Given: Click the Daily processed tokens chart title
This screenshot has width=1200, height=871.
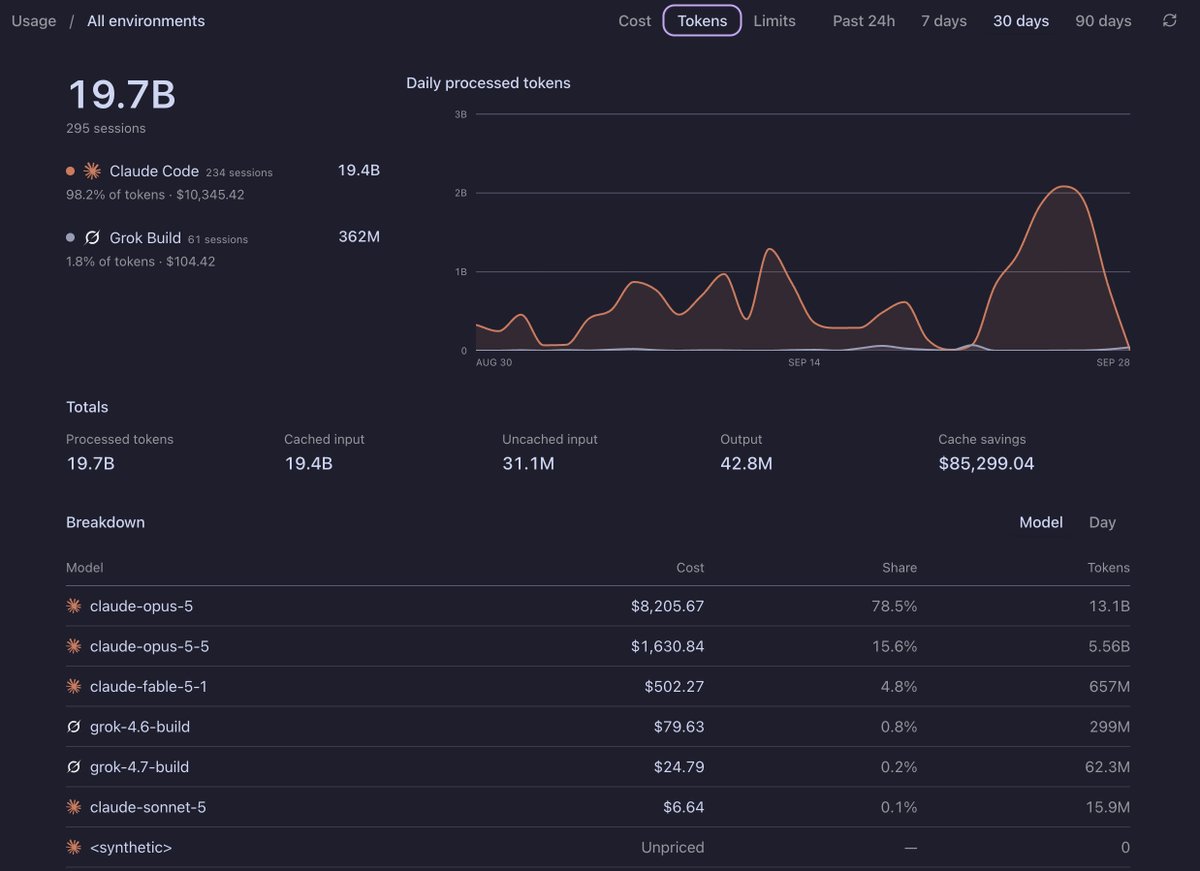Looking at the screenshot, I should pyautogui.click(x=488, y=83).
